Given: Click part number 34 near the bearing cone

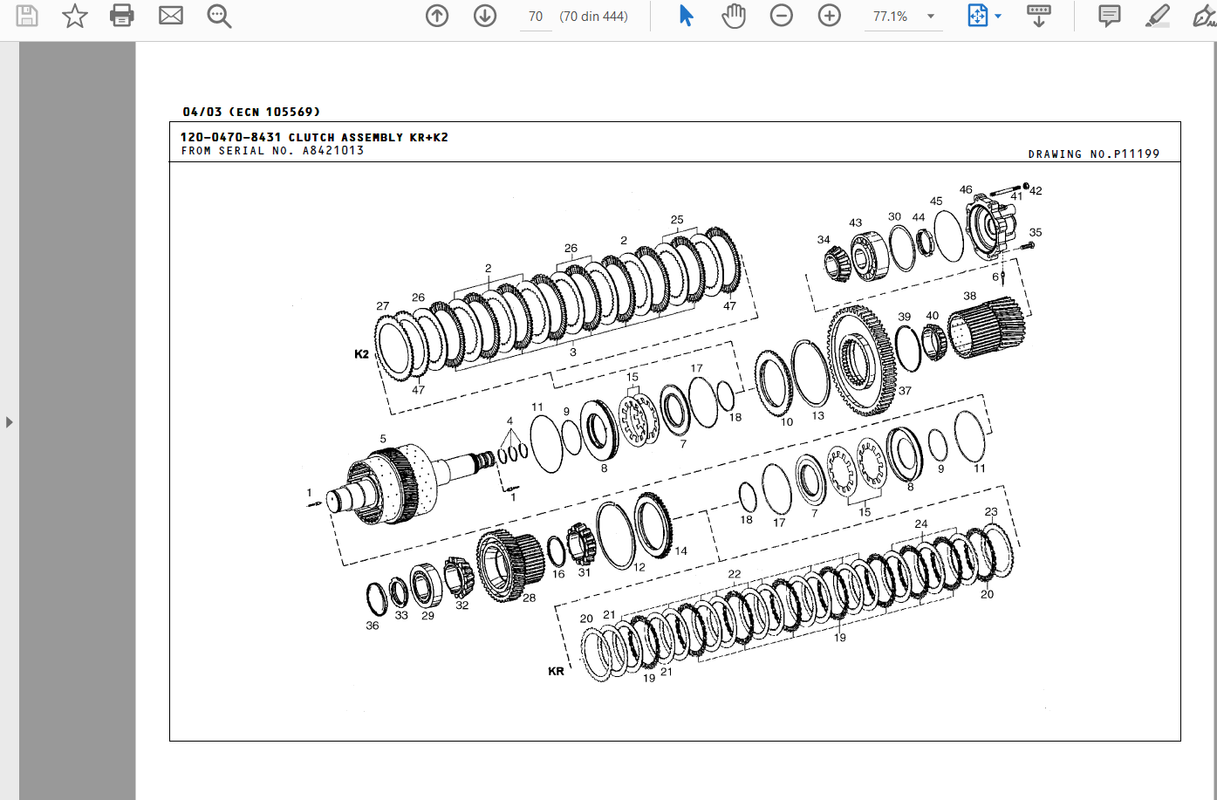Looking at the screenshot, I should coord(823,240).
